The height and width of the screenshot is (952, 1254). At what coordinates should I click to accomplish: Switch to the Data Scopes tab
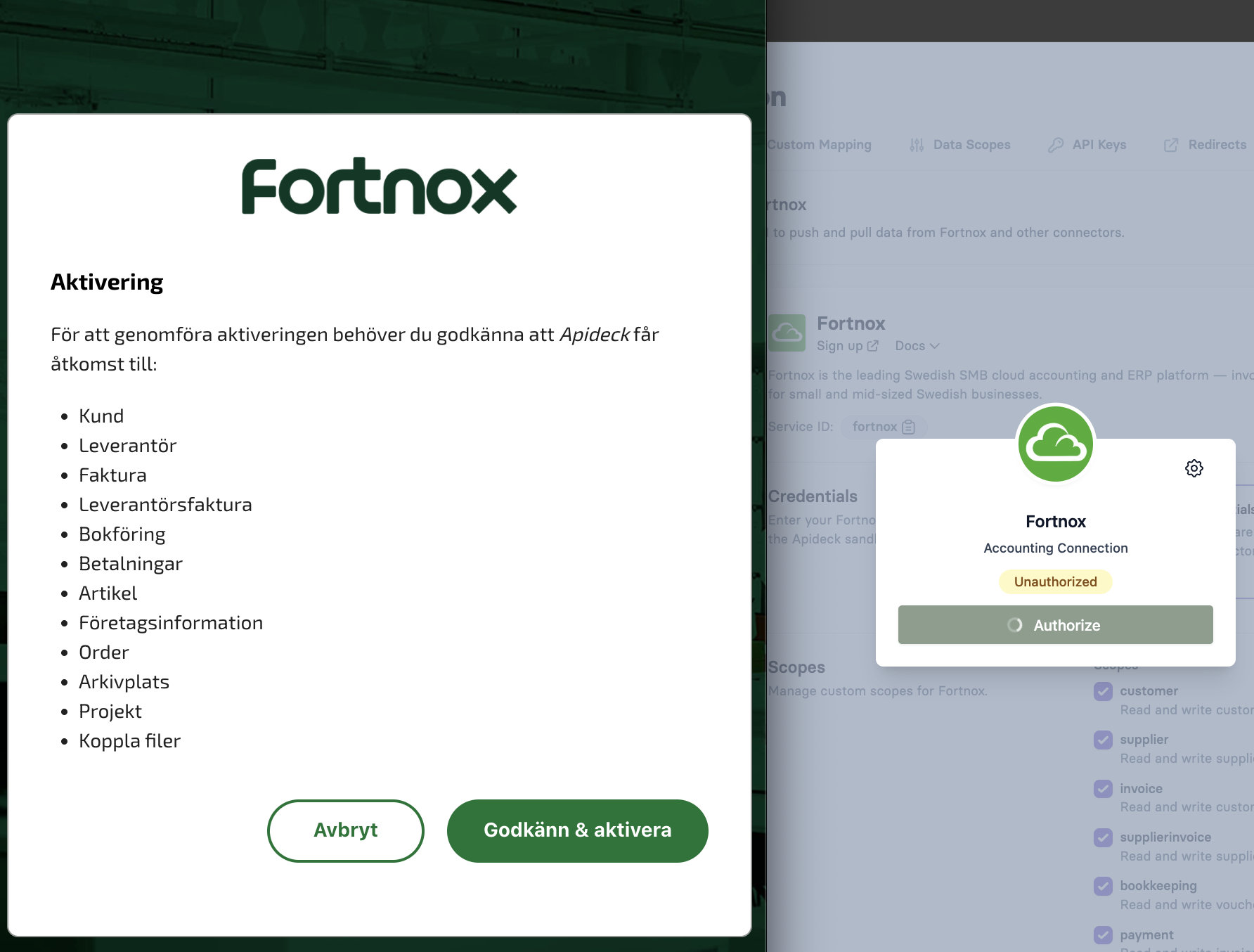pyautogui.click(x=960, y=145)
